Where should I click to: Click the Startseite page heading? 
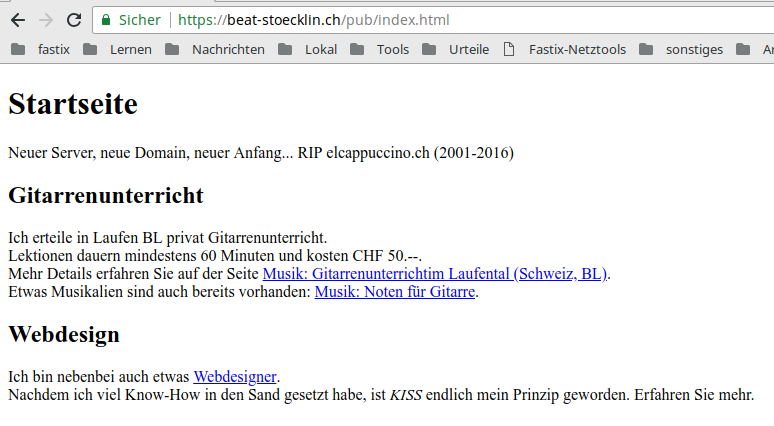coord(73,103)
